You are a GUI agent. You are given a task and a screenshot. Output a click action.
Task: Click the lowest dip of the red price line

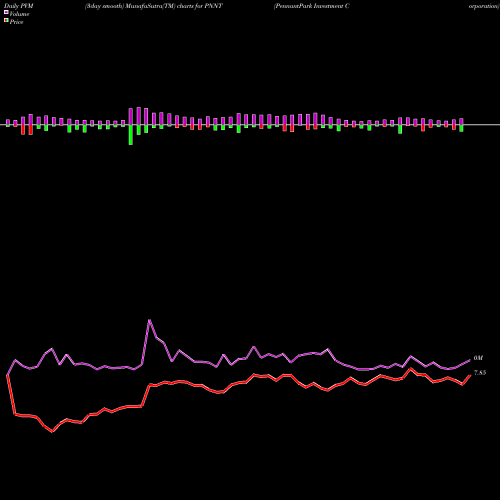52,432
